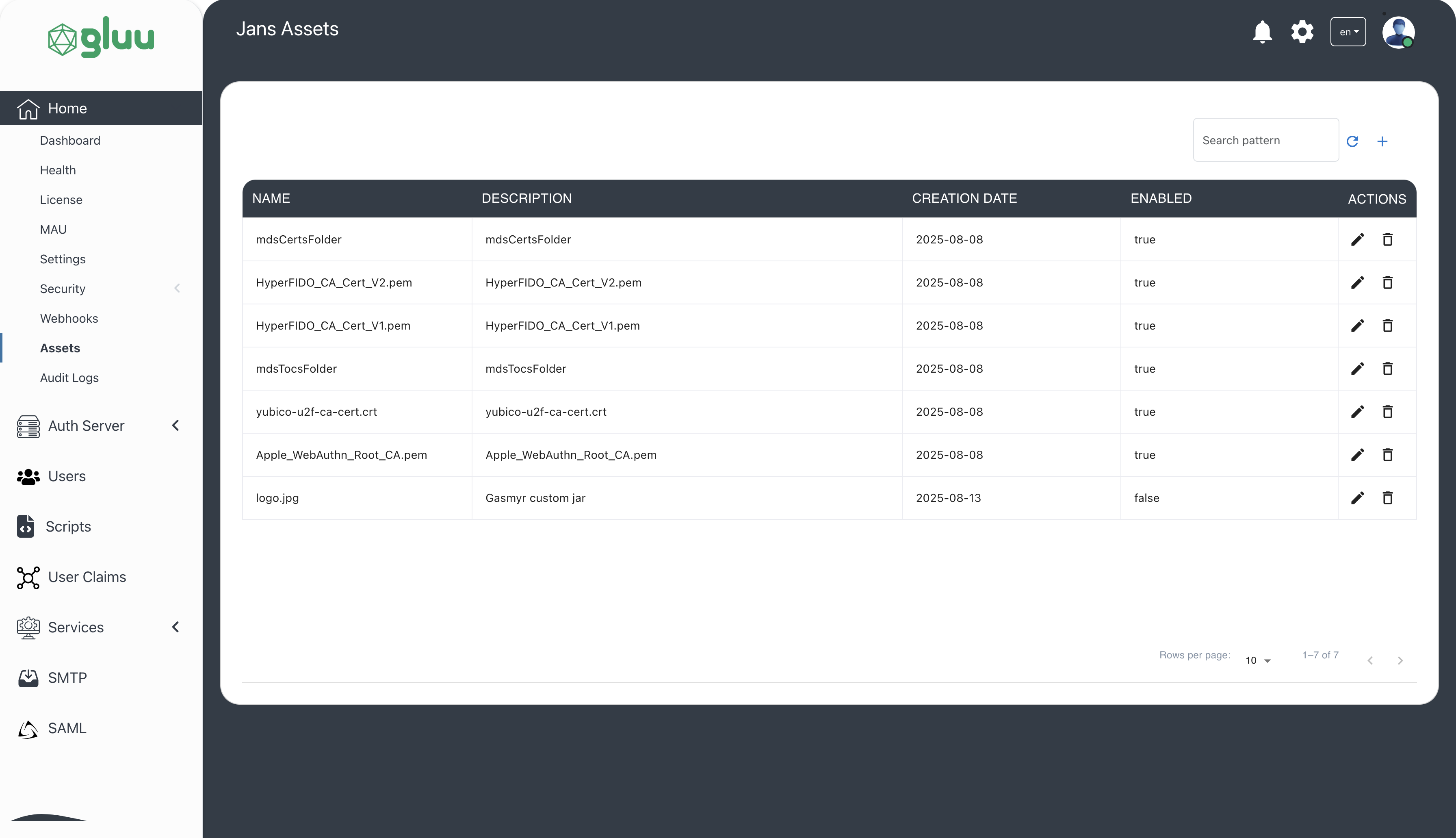Click the user avatar profile icon
This screenshot has width=1456, height=838.
point(1398,32)
